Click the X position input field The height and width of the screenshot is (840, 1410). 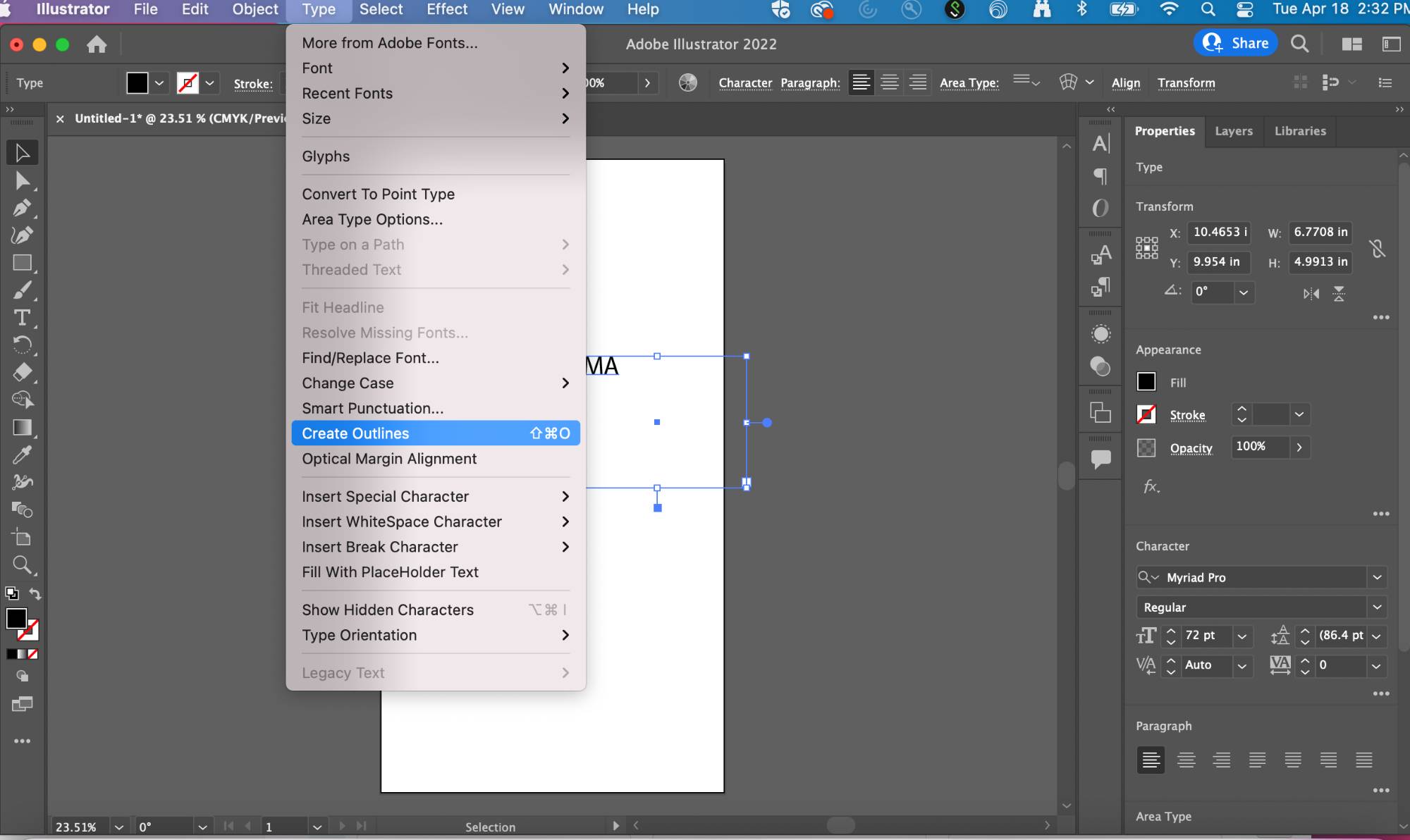(1220, 232)
